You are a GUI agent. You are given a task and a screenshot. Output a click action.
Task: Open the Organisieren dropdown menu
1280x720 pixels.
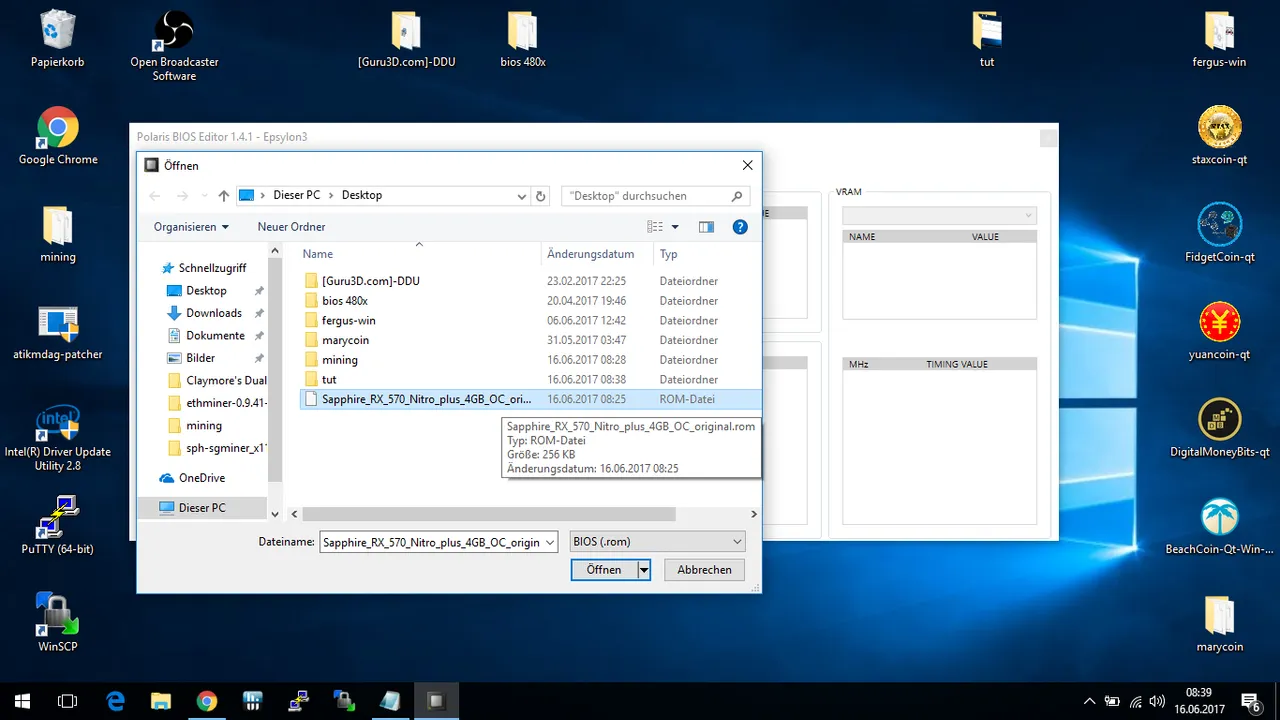click(191, 227)
